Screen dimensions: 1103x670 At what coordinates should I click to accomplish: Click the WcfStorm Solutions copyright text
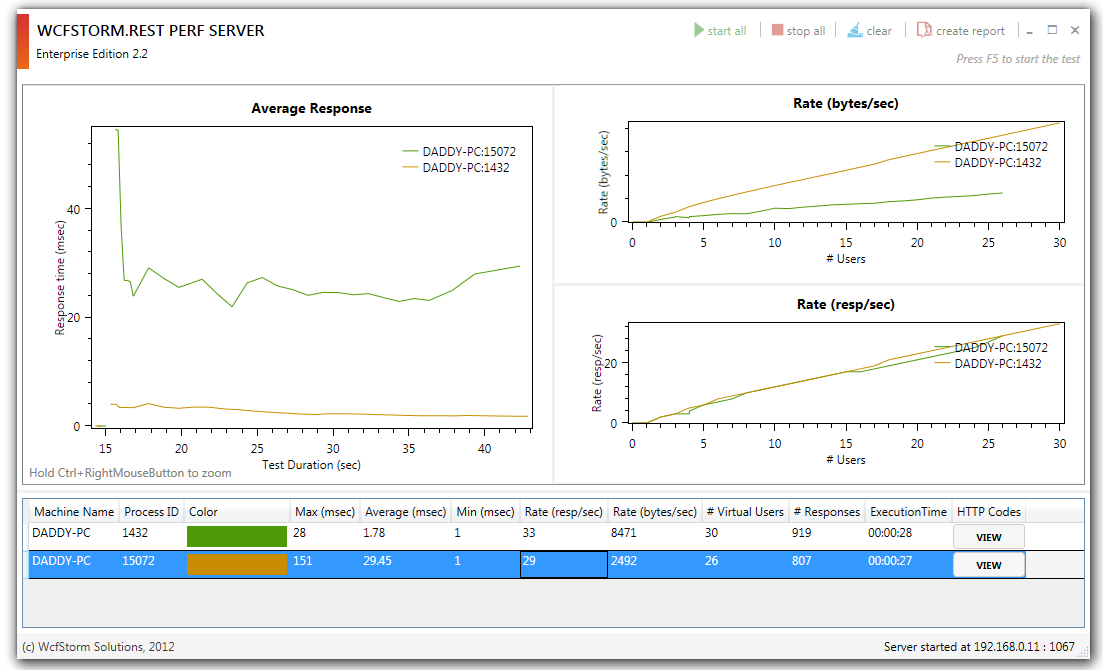(98, 647)
